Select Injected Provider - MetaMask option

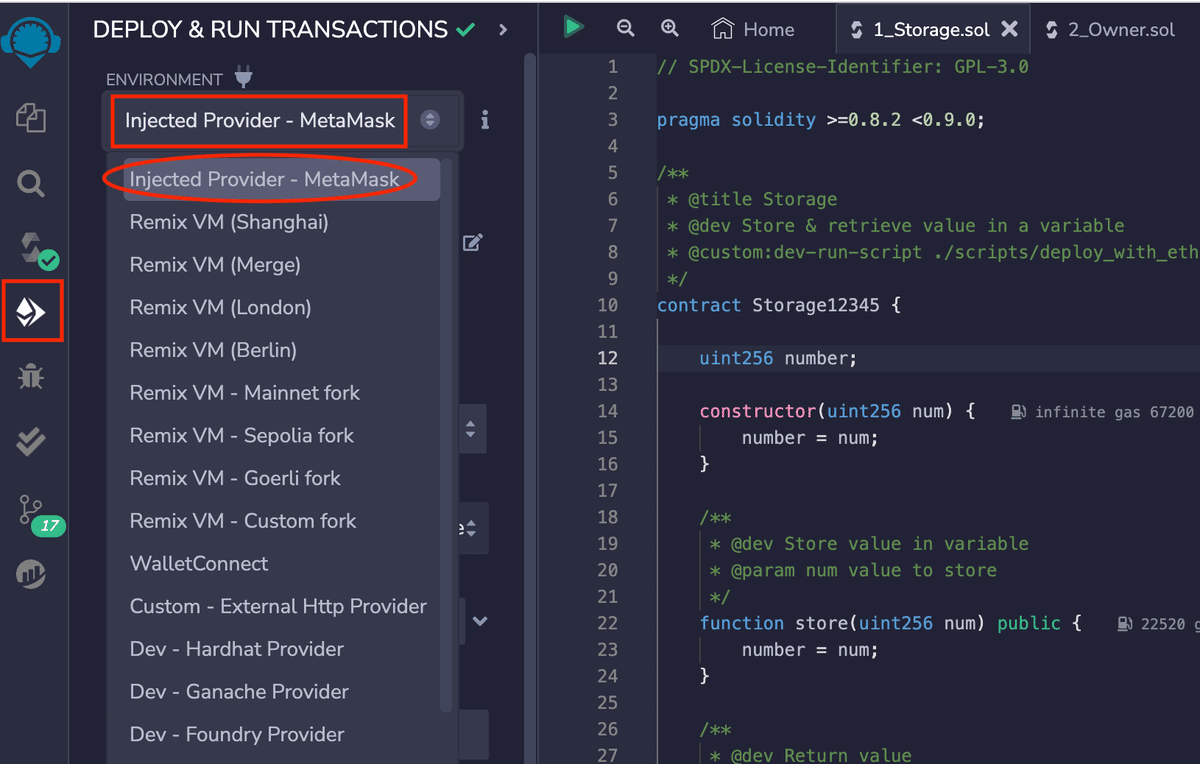[281, 179]
